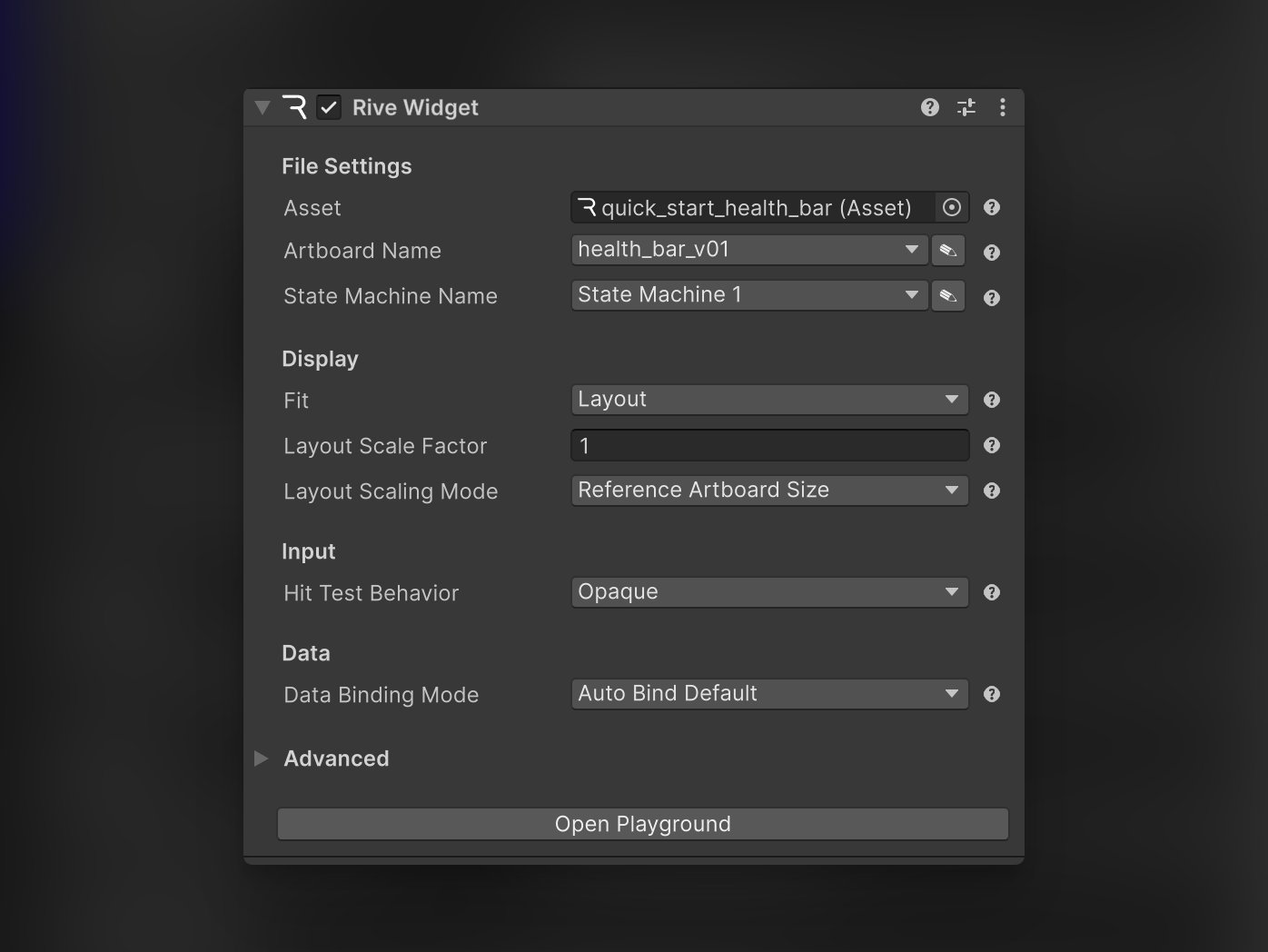
Task: Click the Layout Scaling Mode label
Action: click(x=391, y=491)
